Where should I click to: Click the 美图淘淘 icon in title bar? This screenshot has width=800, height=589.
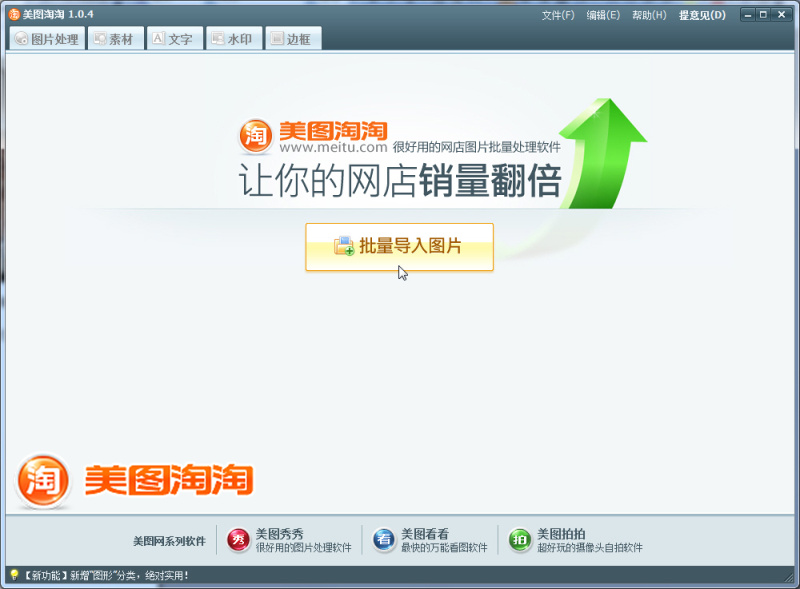(x=14, y=14)
